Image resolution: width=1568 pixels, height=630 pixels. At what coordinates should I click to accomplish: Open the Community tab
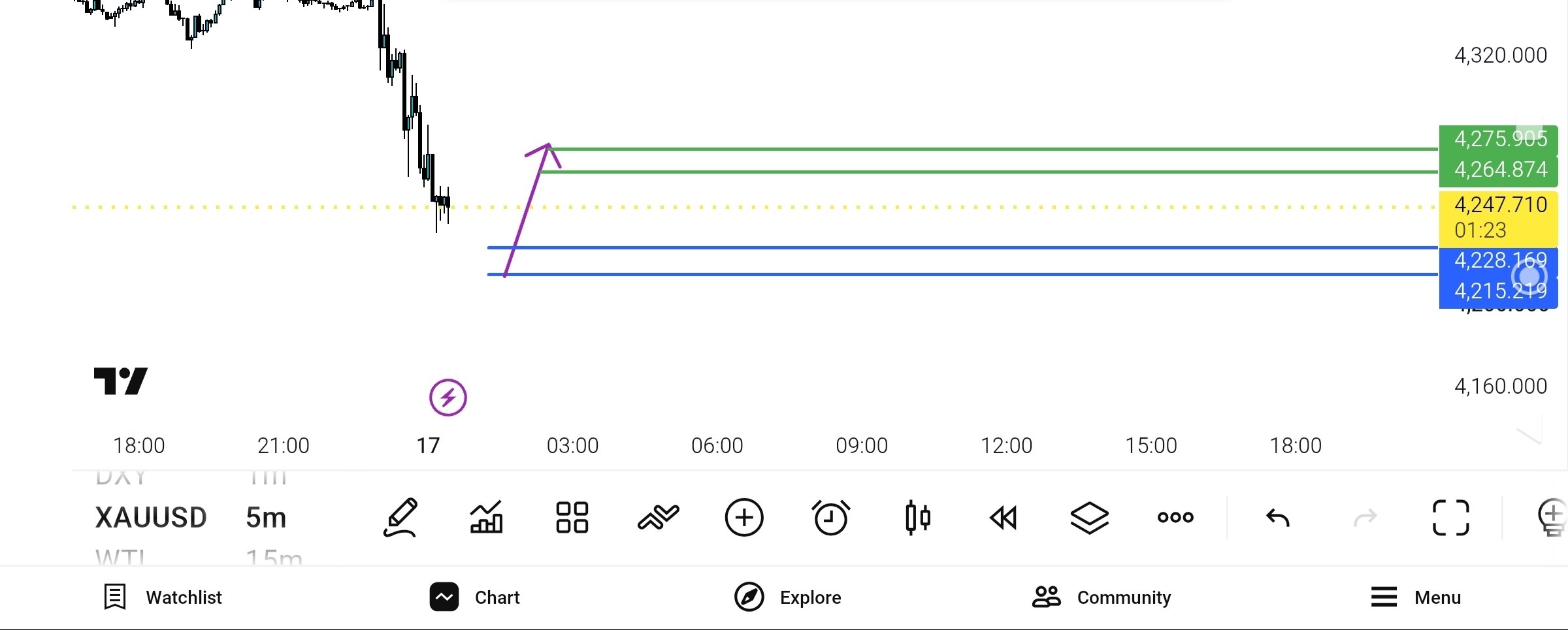[x=1102, y=597]
